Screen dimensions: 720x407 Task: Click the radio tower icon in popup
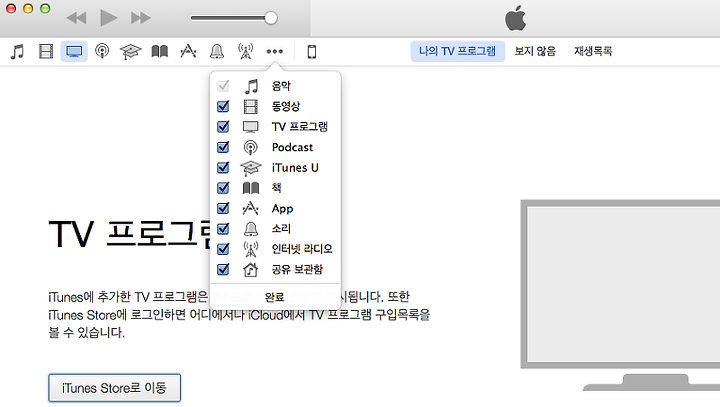251,249
